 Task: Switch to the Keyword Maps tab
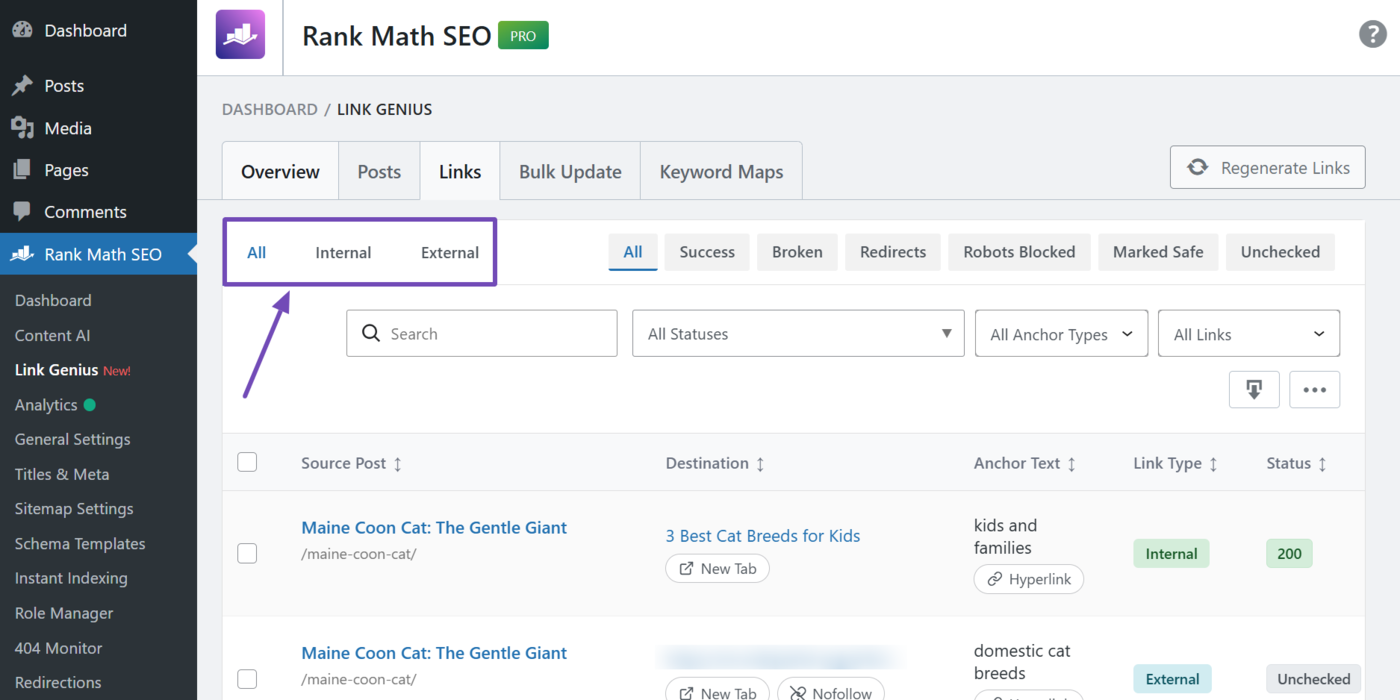coord(721,171)
